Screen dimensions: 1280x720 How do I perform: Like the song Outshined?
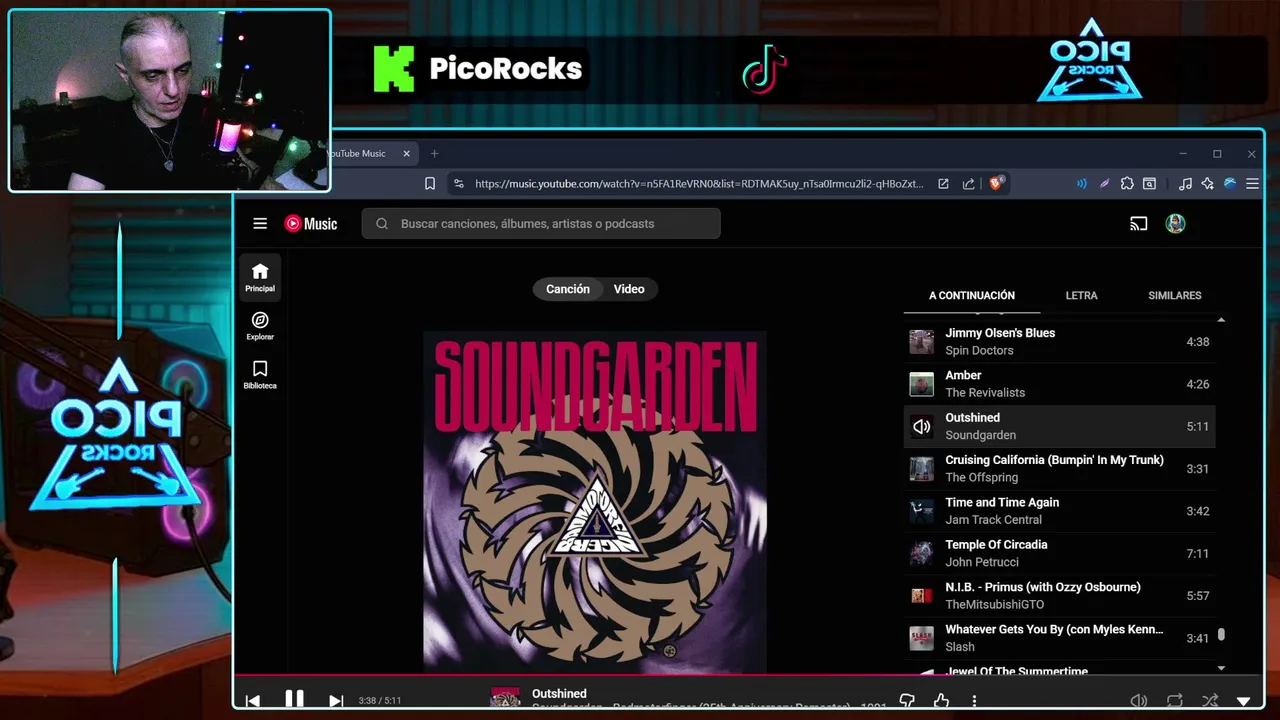coord(941,701)
